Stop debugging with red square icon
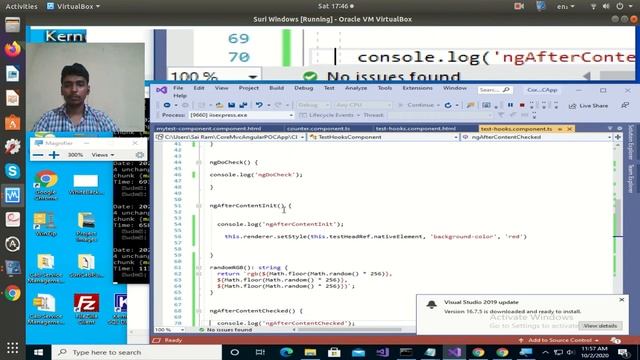This screenshot has width=640, height=360. 522,105
